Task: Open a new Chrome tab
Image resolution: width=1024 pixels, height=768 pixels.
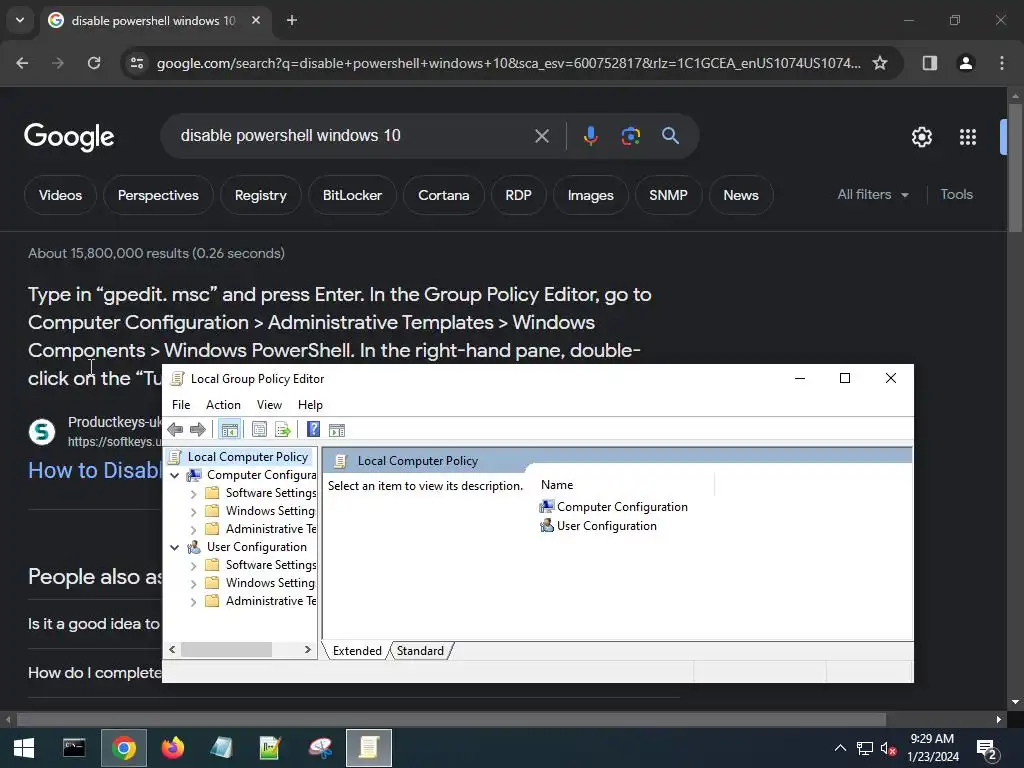Action: click(x=292, y=20)
